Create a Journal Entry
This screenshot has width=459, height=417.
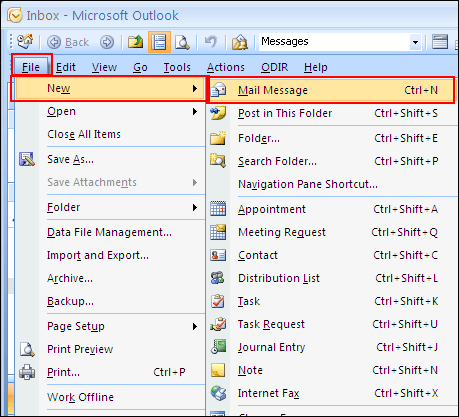[x=332, y=347]
